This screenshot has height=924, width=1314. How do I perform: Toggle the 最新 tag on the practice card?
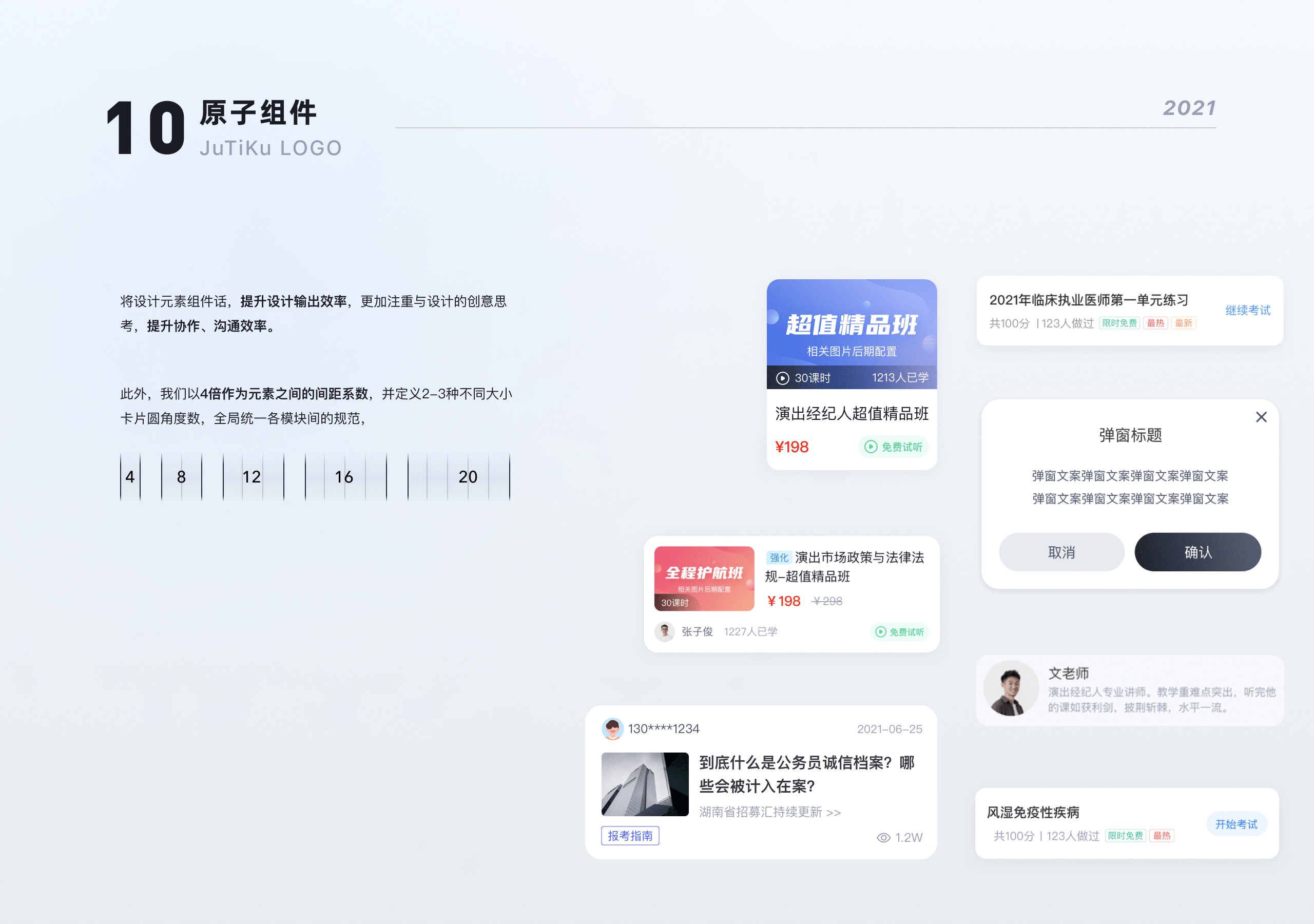[x=1184, y=322]
